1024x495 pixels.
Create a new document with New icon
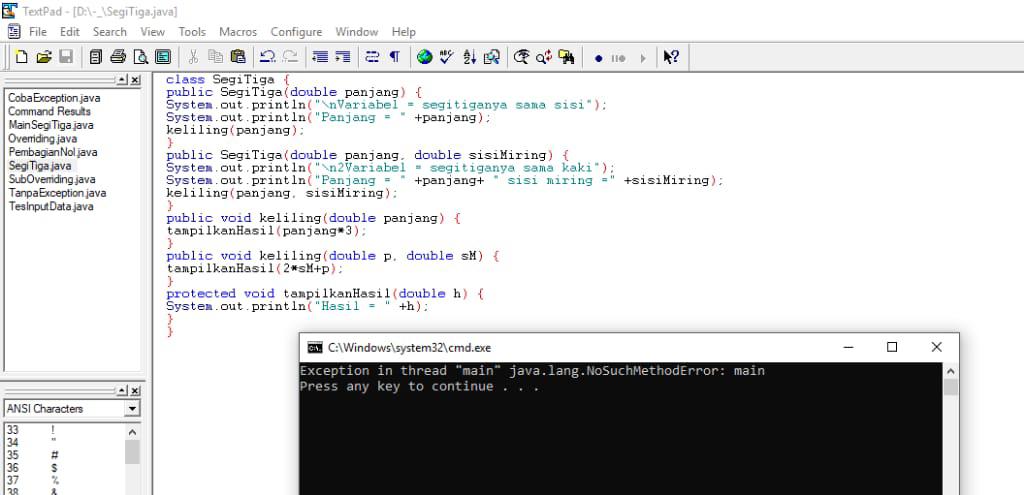(x=22, y=57)
